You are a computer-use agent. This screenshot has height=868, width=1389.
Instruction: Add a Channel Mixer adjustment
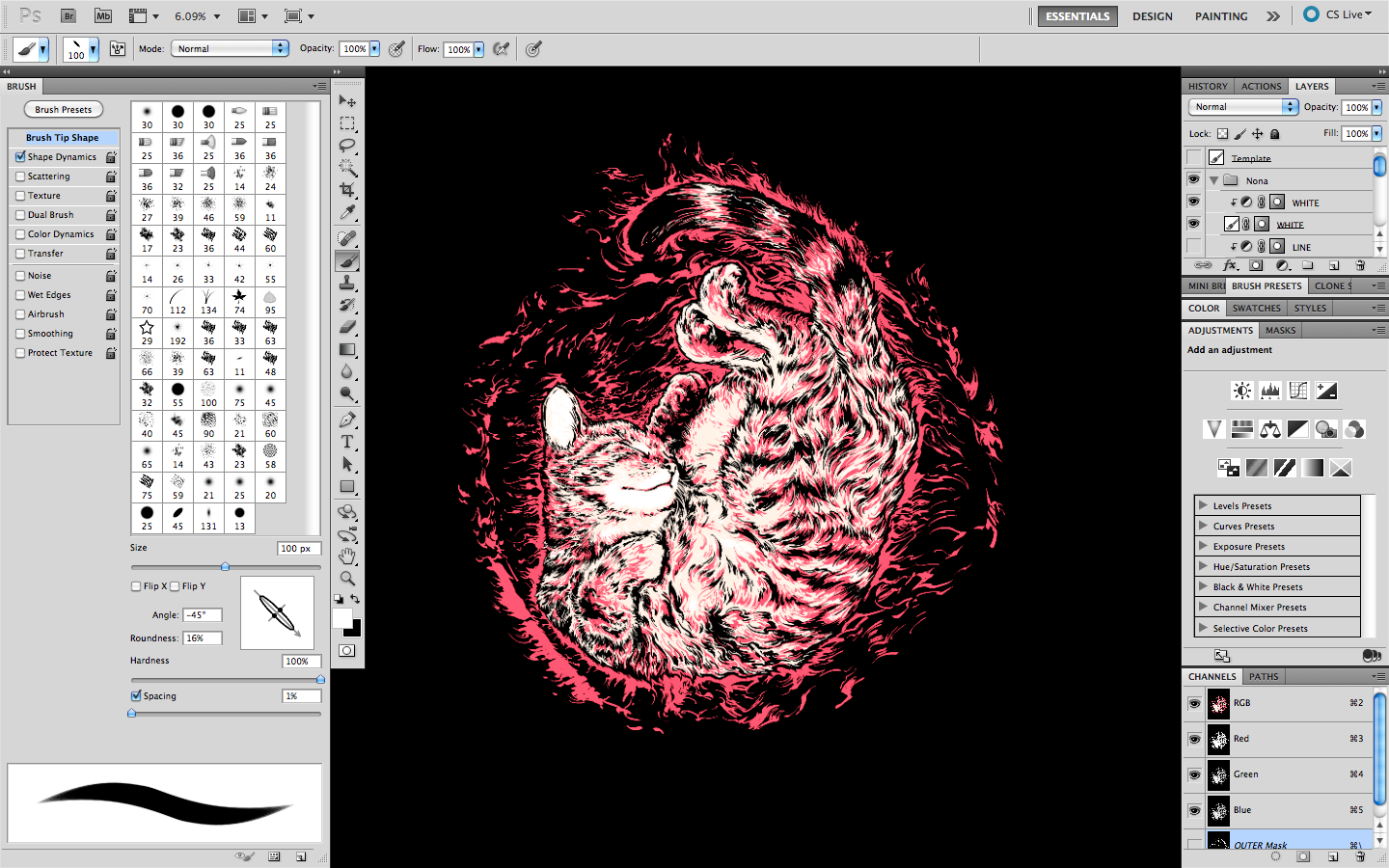(1354, 429)
